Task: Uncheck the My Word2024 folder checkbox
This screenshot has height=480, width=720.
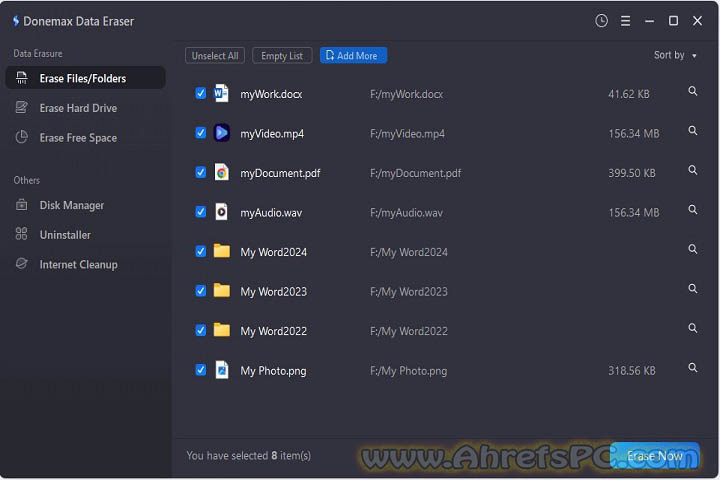Action: (x=201, y=251)
